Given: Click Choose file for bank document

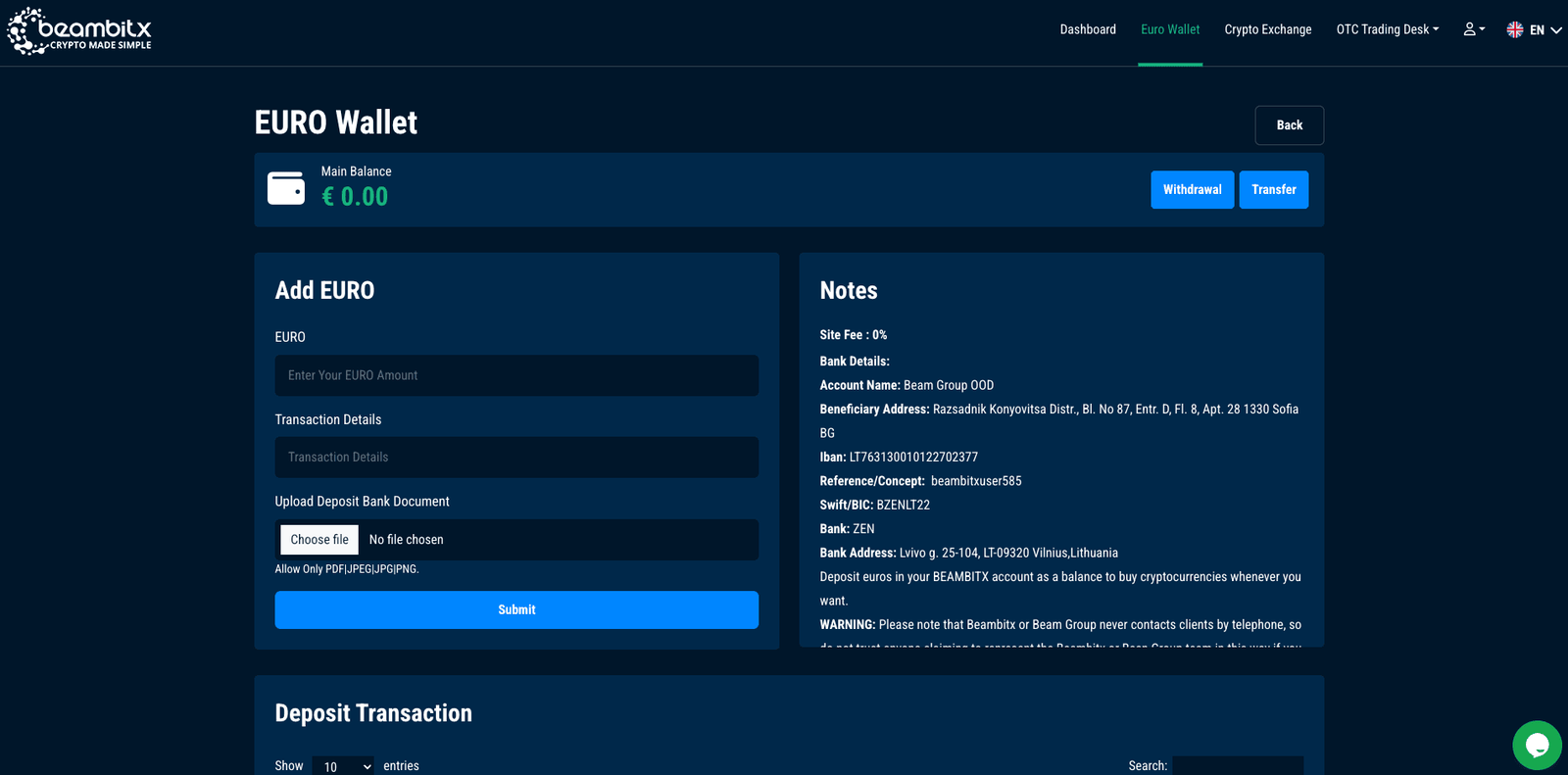Looking at the screenshot, I should 319,540.
